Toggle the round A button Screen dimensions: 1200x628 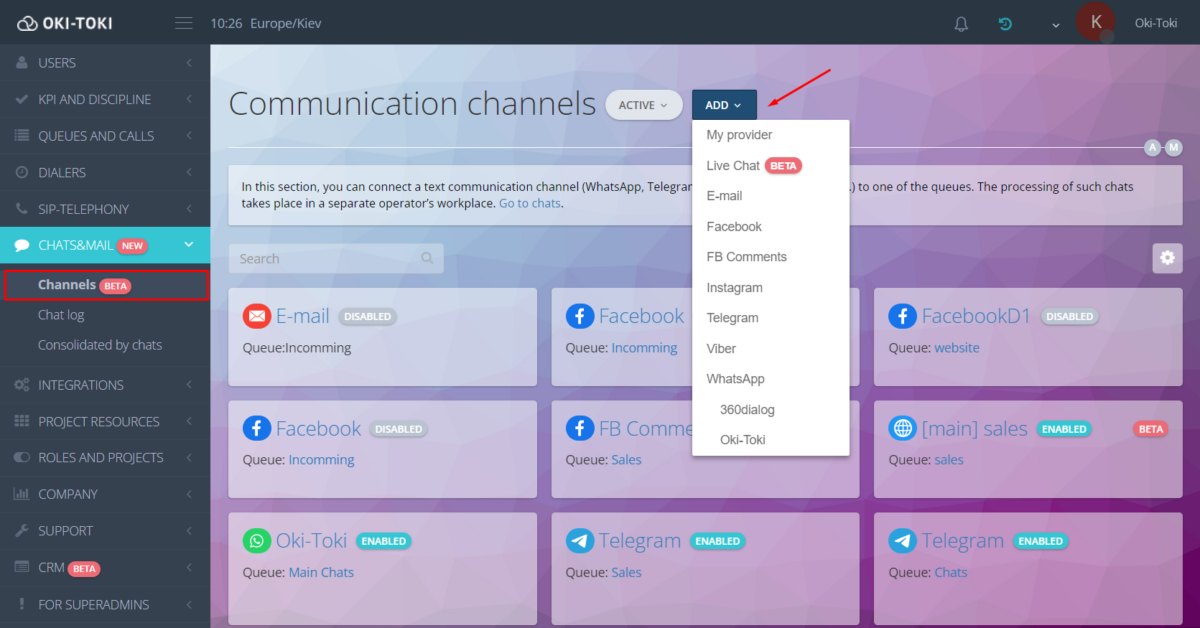point(1153,148)
